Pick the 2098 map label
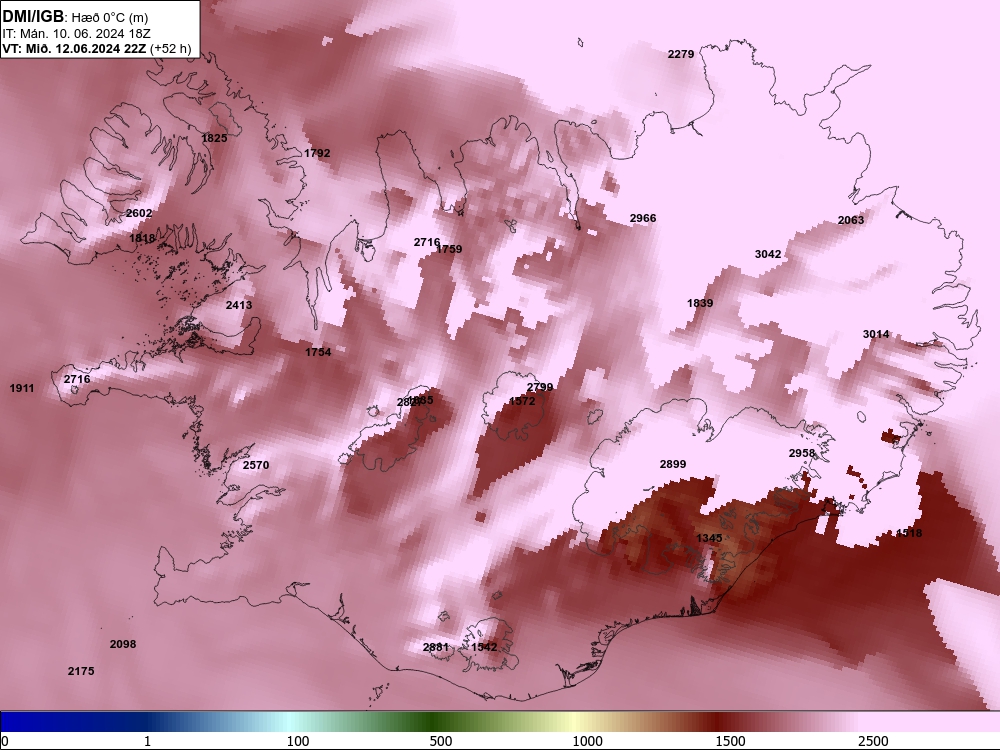The height and width of the screenshot is (750, 1000). point(123,644)
